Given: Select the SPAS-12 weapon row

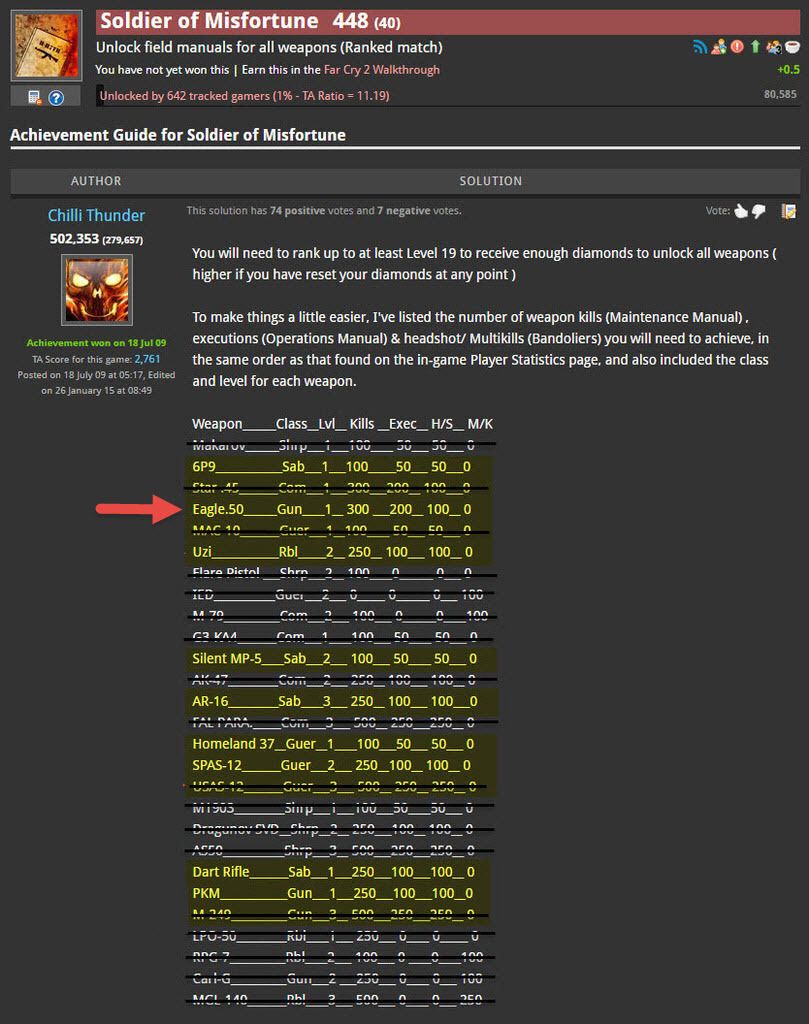Looking at the screenshot, I should point(331,765).
